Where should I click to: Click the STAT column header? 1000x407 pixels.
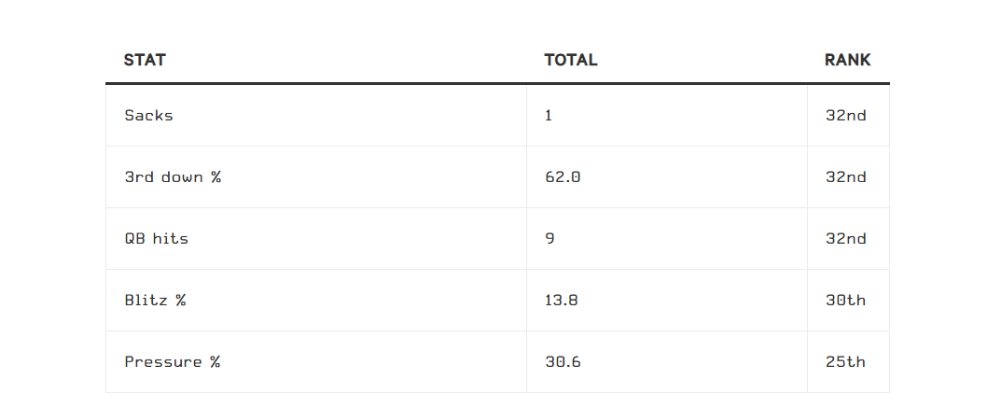coord(145,60)
